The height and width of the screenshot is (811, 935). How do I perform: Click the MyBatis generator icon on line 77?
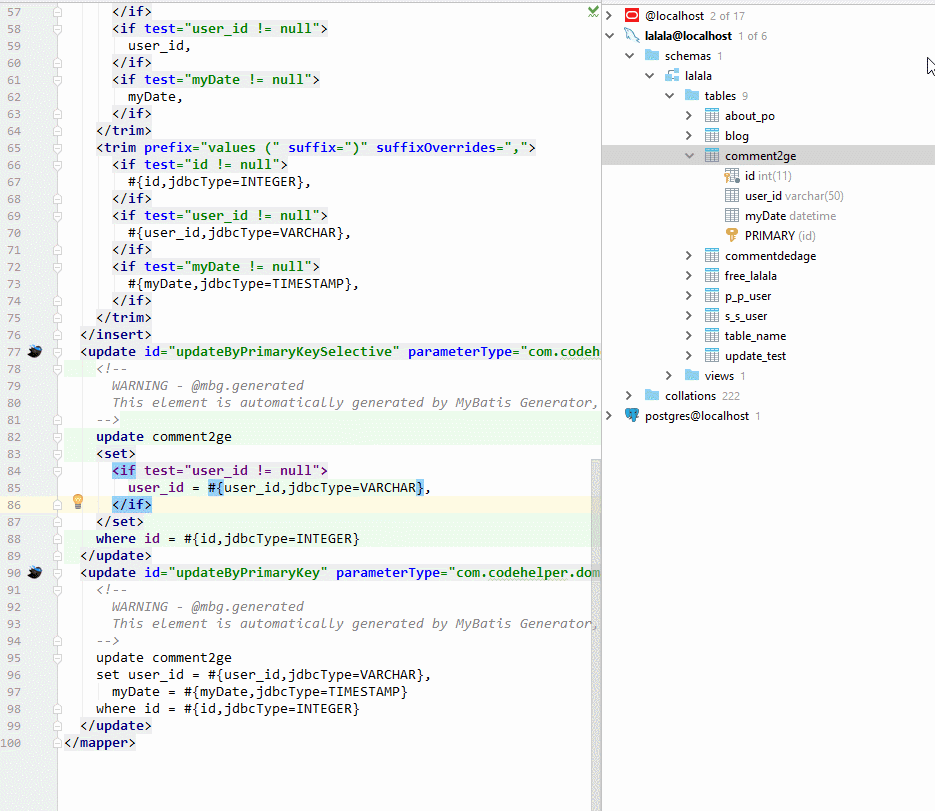coord(35,351)
